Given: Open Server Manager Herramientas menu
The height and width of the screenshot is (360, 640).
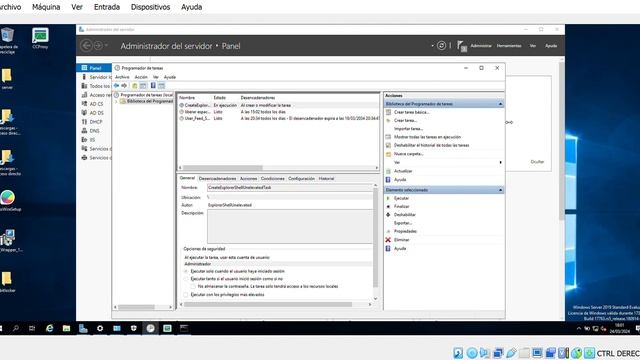Looking at the screenshot, I should tap(509, 46).
